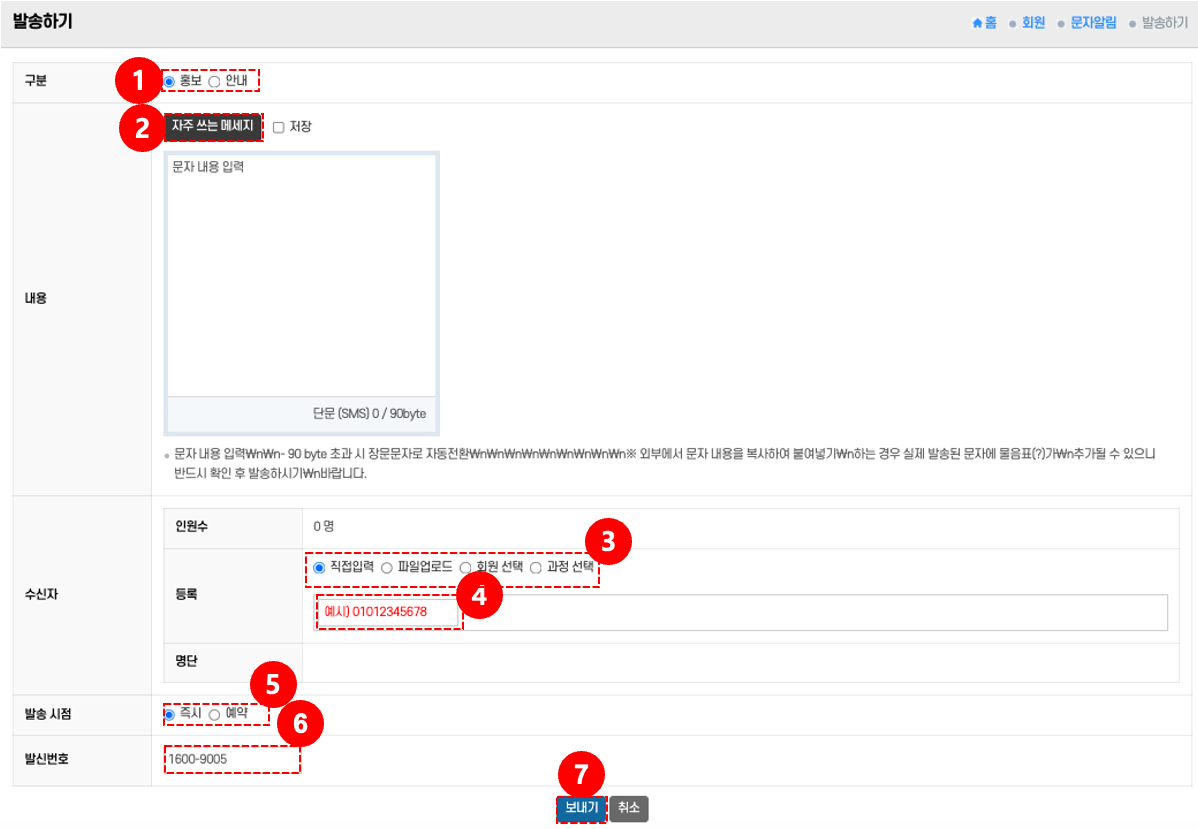This screenshot has height=829, width=1198.
Task: Click the red number 7 marker badge
Action: pos(581,774)
